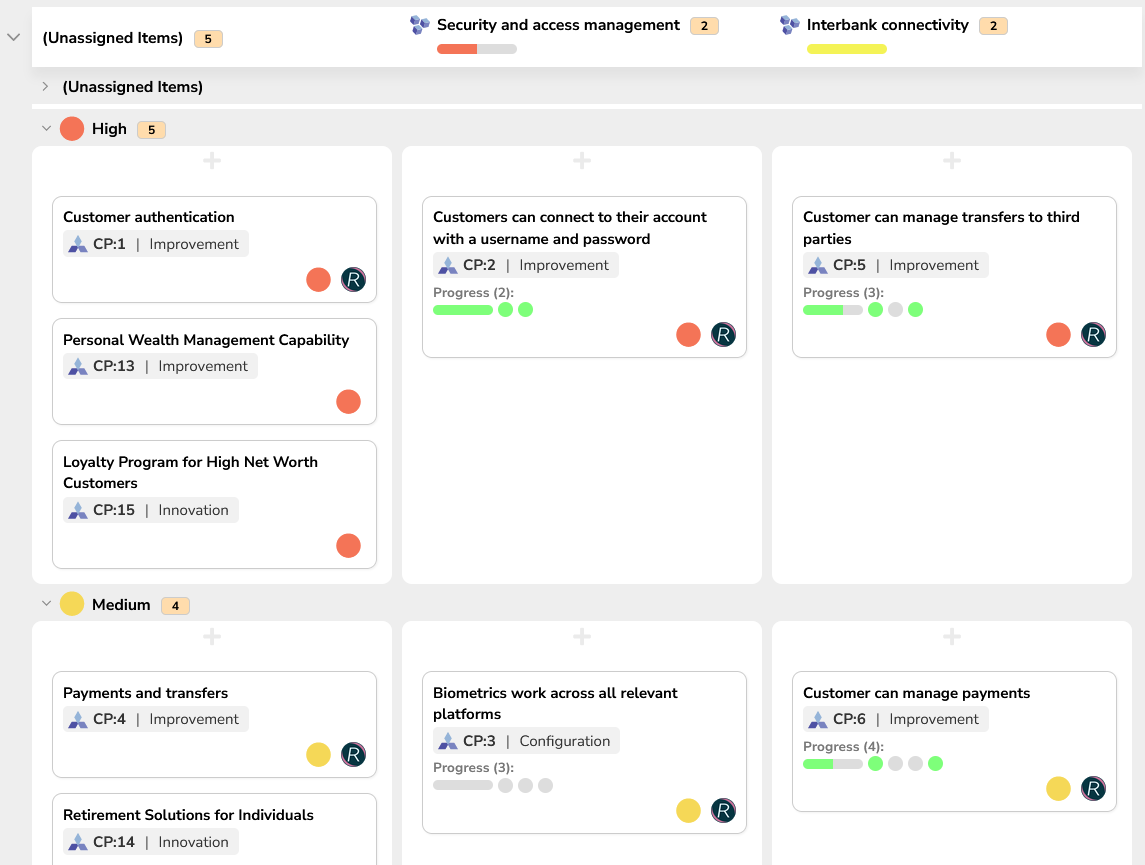The image size is (1145, 865).
Task: Add item in High Interbank connectivity column
Action: click(952, 161)
